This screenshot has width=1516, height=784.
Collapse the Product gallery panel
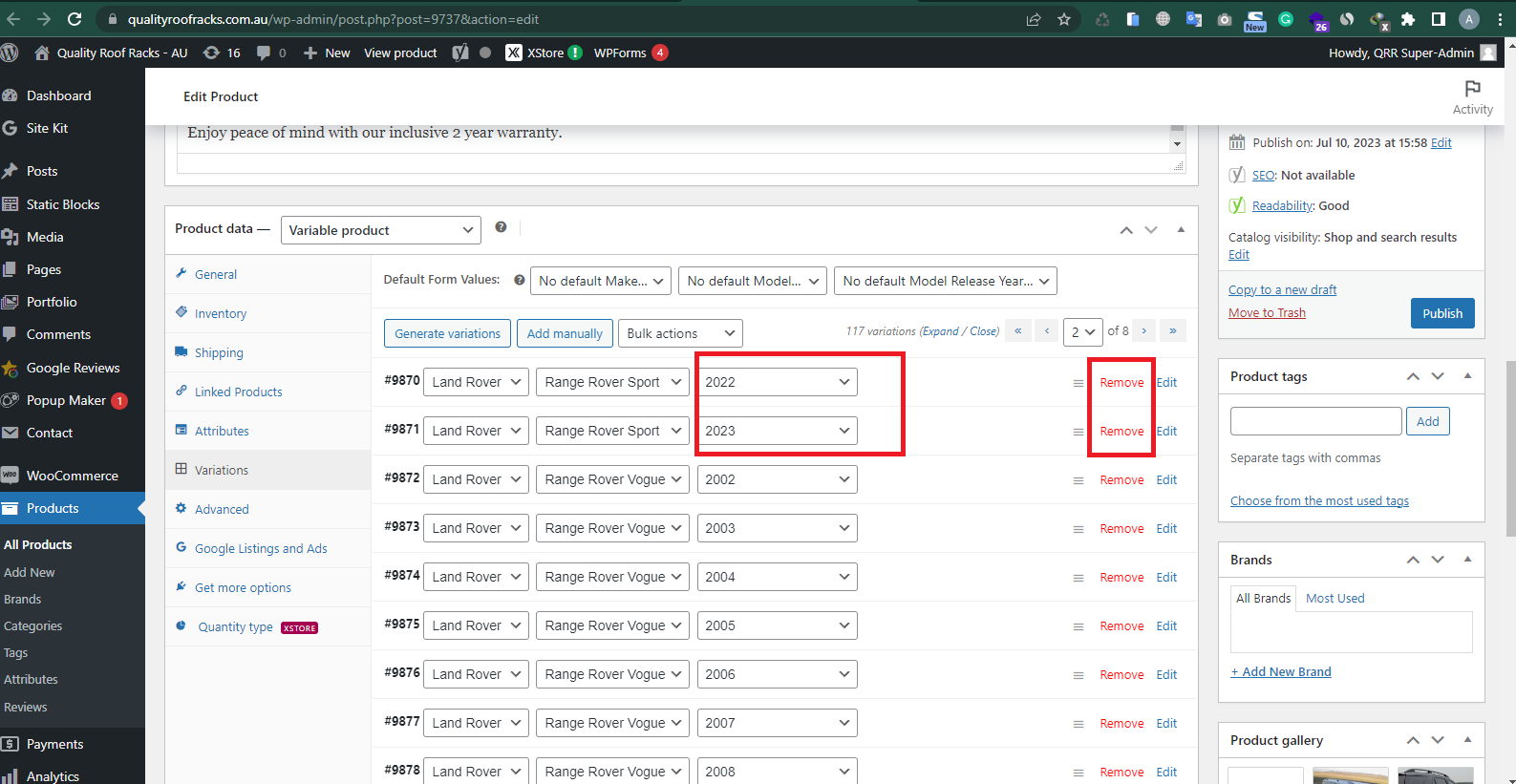point(1467,739)
